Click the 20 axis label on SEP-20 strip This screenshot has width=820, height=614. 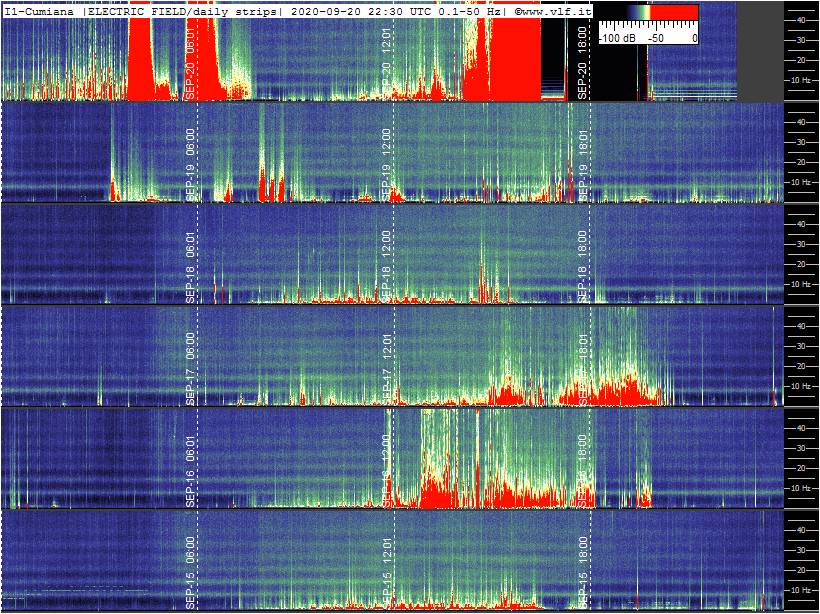coord(800,60)
